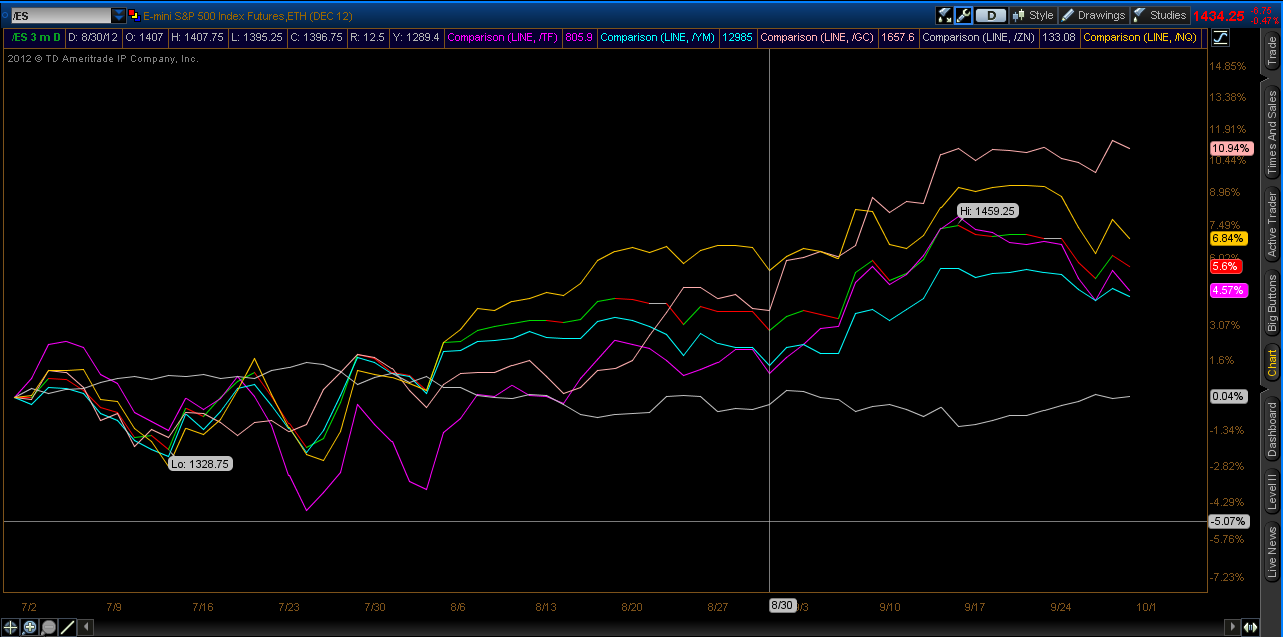Click Comparison (LINE, /ZN) label
The height and width of the screenshot is (637, 1283).
tap(979, 37)
